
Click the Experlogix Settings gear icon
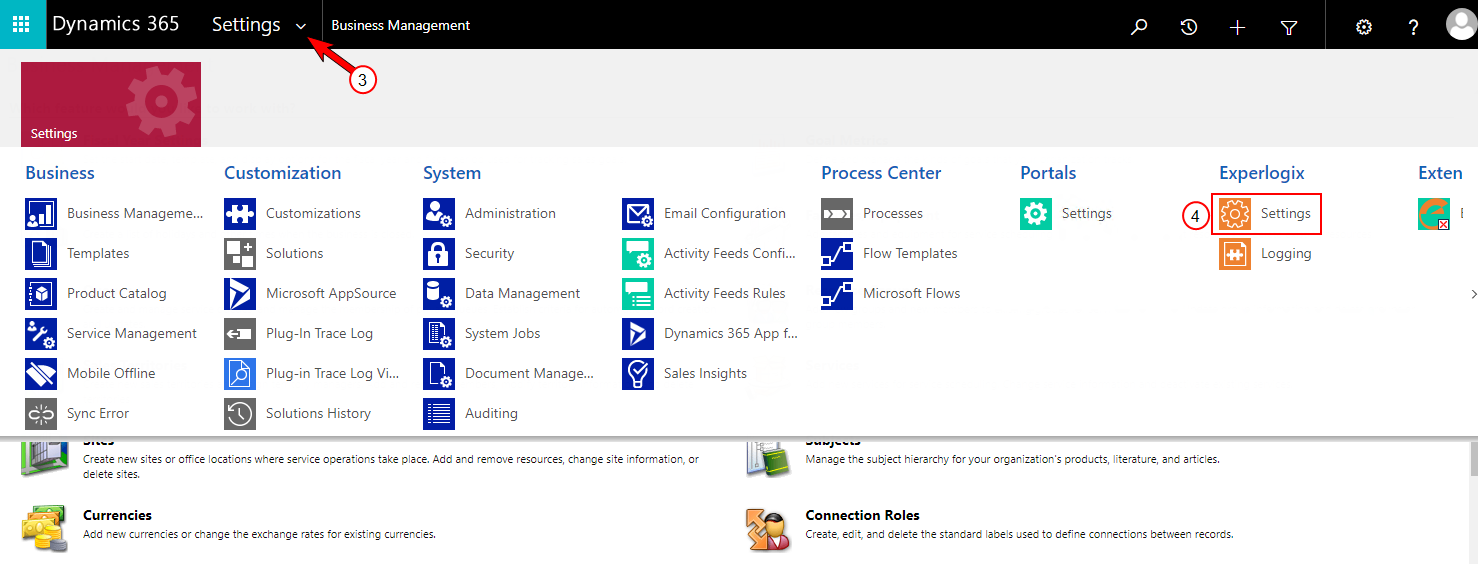tap(1235, 214)
